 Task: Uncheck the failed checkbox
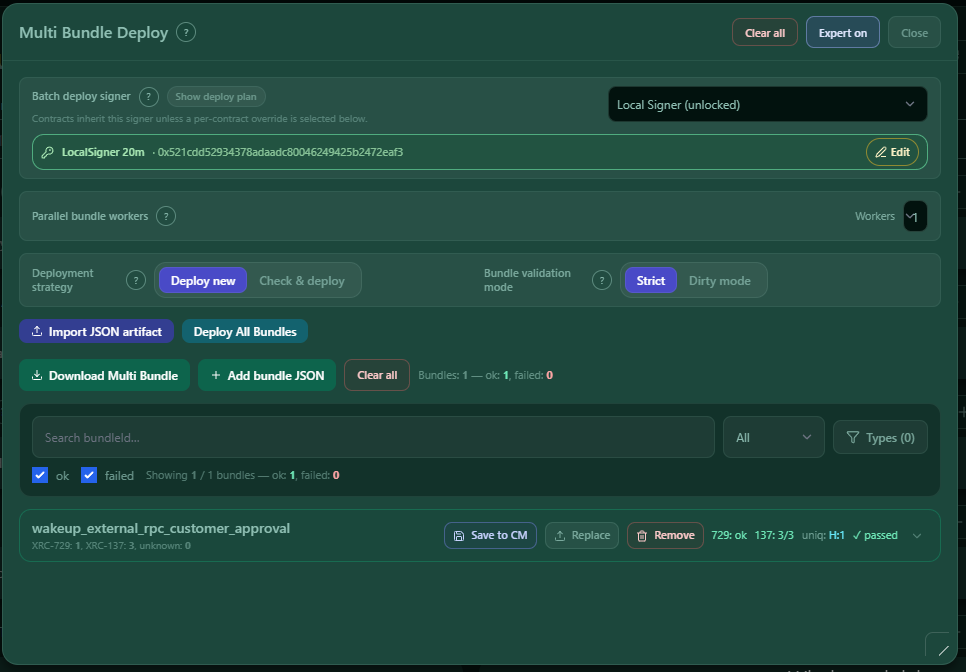pos(89,475)
